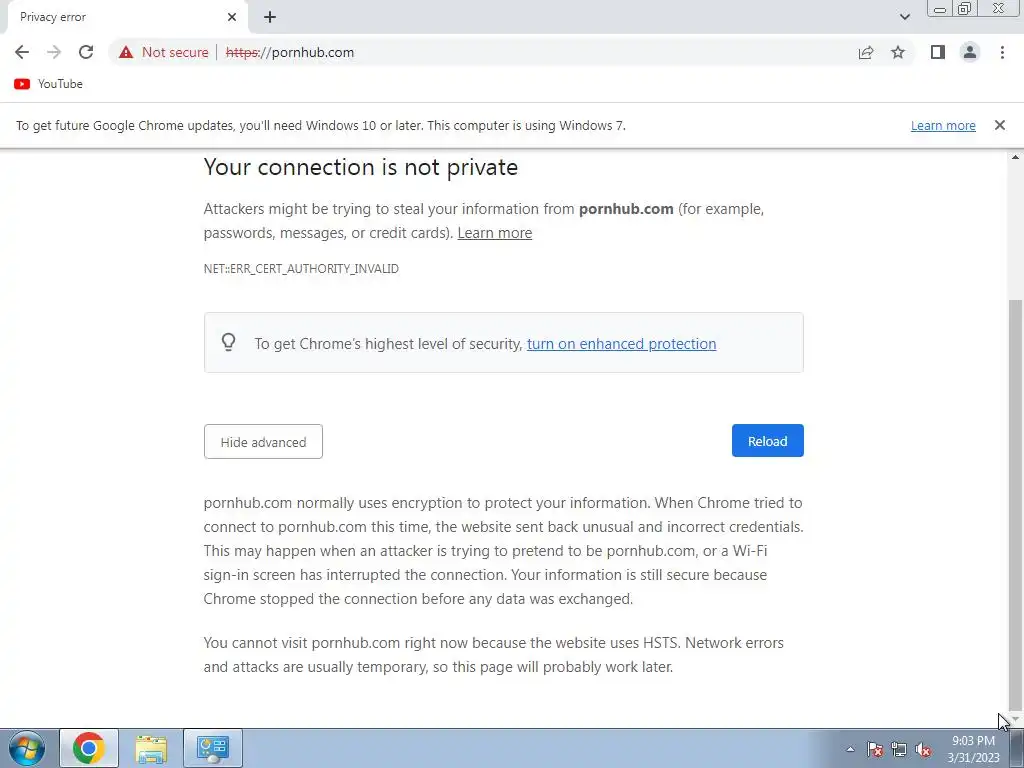
Task: Click the lightbulb icon in the security tip
Action: click(229, 342)
